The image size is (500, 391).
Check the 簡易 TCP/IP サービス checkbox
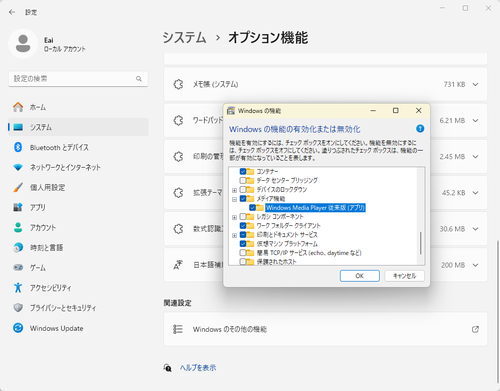tap(243, 253)
